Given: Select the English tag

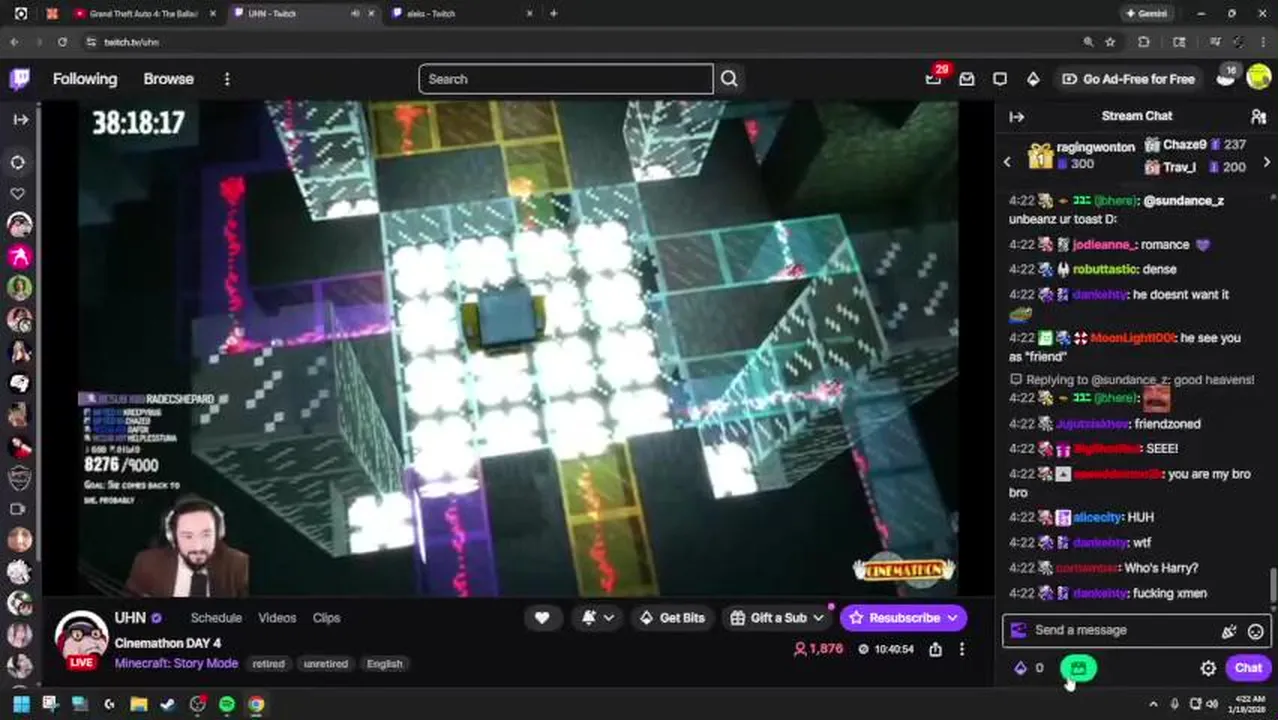Looking at the screenshot, I should (x=384, y=664).
